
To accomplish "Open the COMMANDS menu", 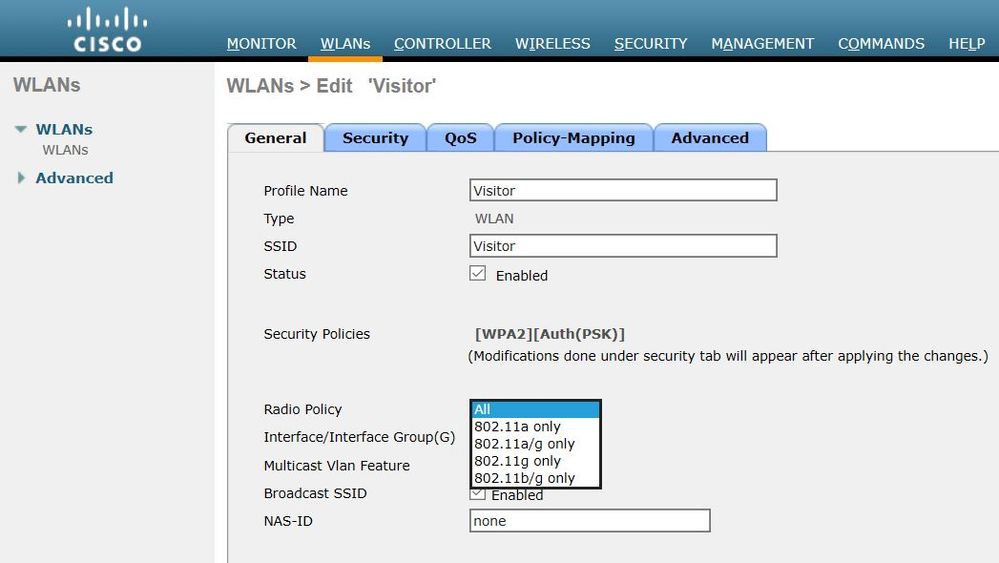I will tap(880, 43).
